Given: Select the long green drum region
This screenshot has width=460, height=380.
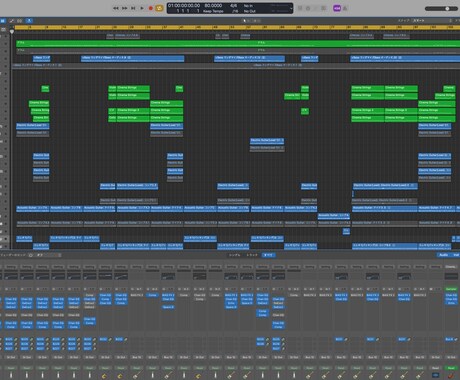Looking at the screenshot, I should (x=238, y=43).
